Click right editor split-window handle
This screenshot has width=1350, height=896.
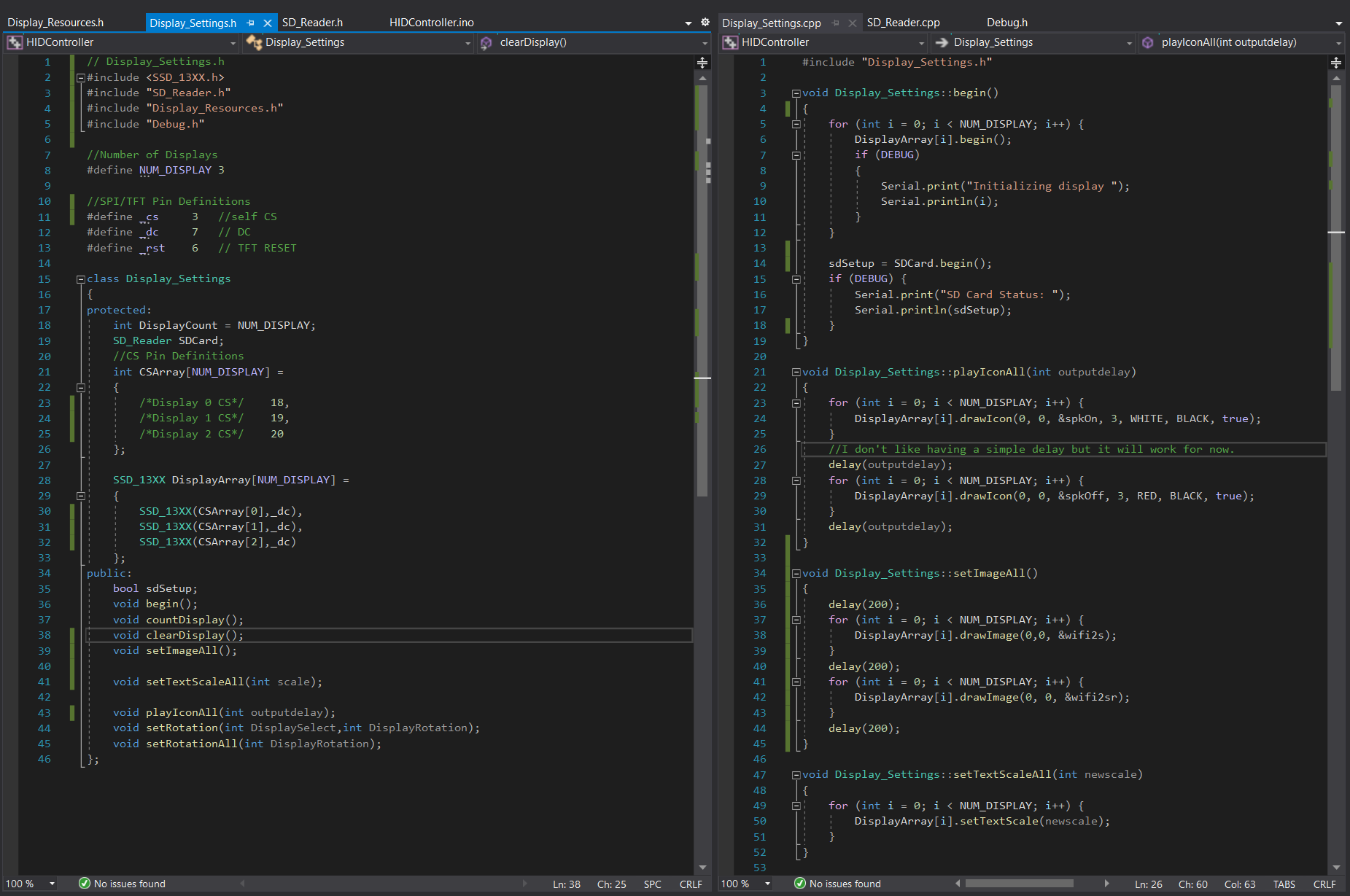pyautogui.click(x=1336, y=63)
